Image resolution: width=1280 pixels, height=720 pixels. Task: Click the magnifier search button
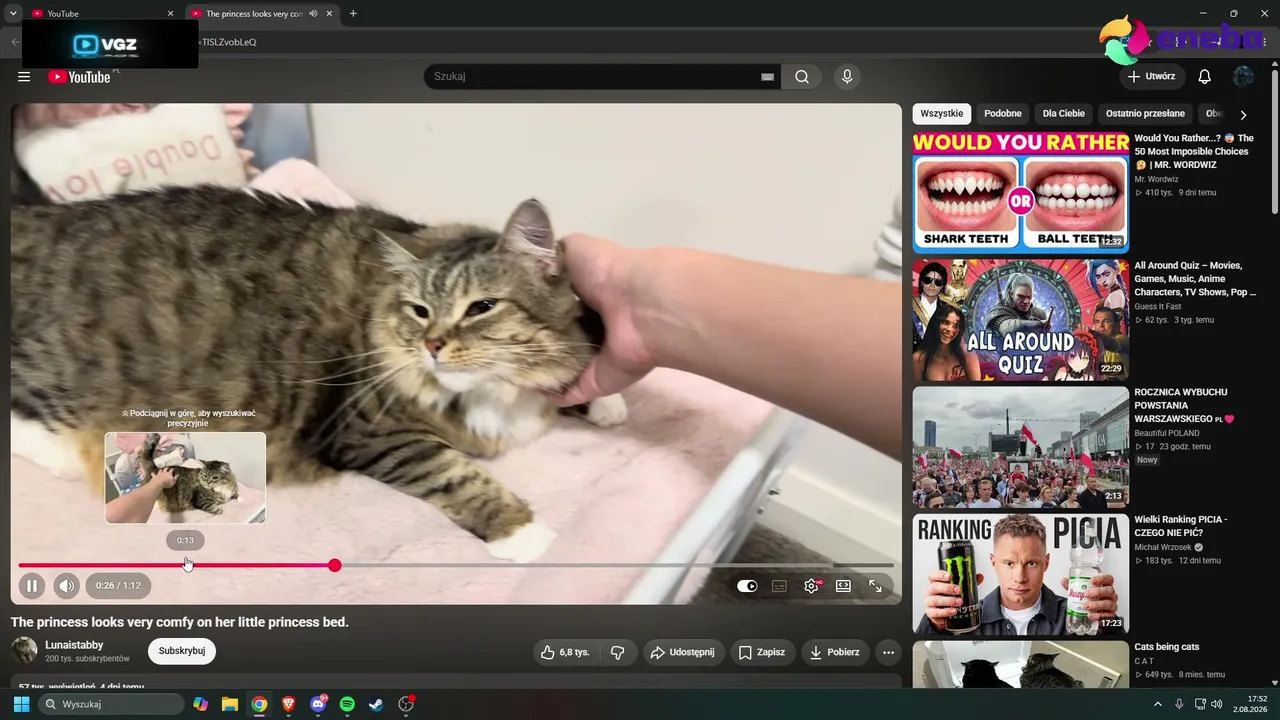point(802,77)
